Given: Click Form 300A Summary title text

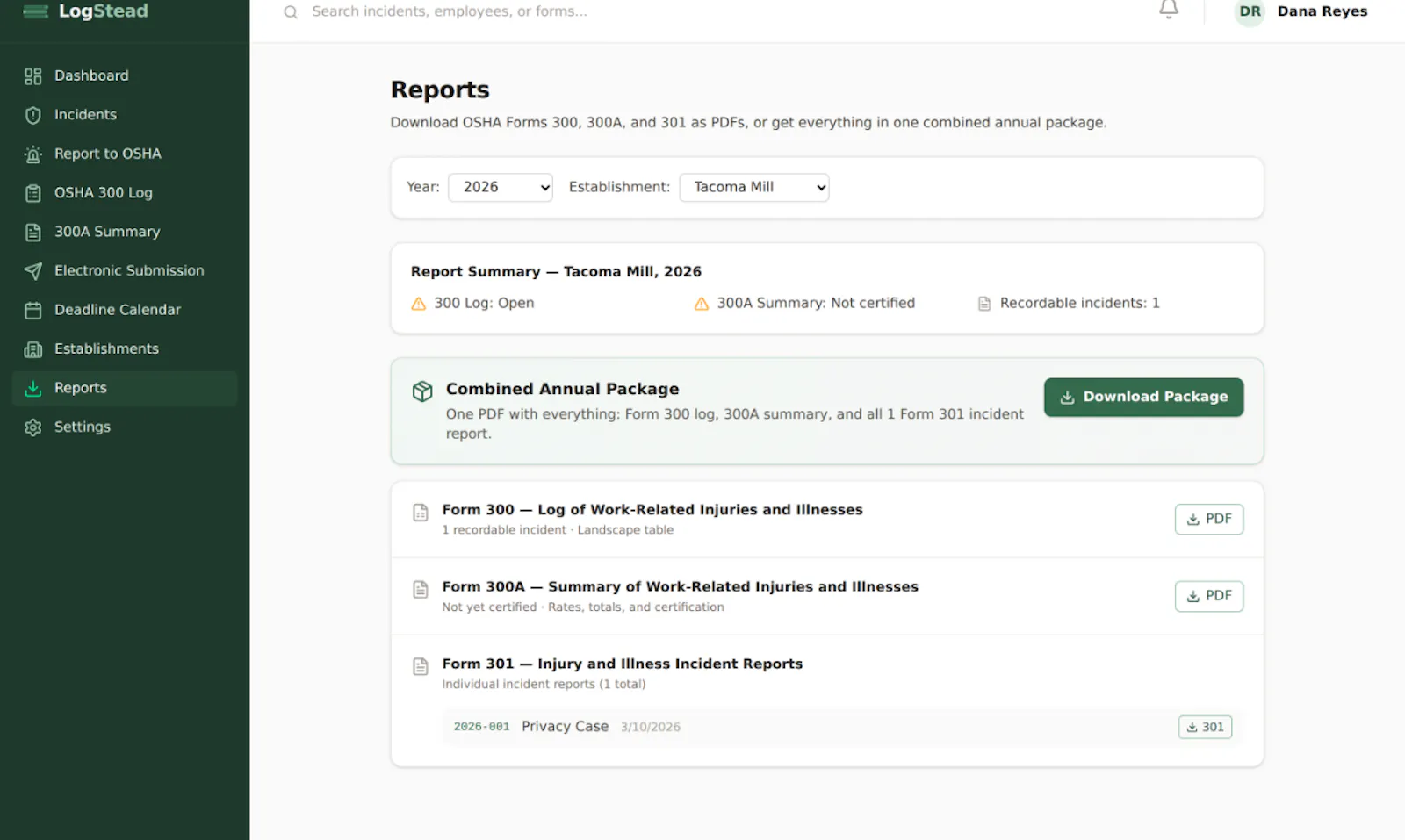Looking at the screenshot, I should click(x=680, y=587).
